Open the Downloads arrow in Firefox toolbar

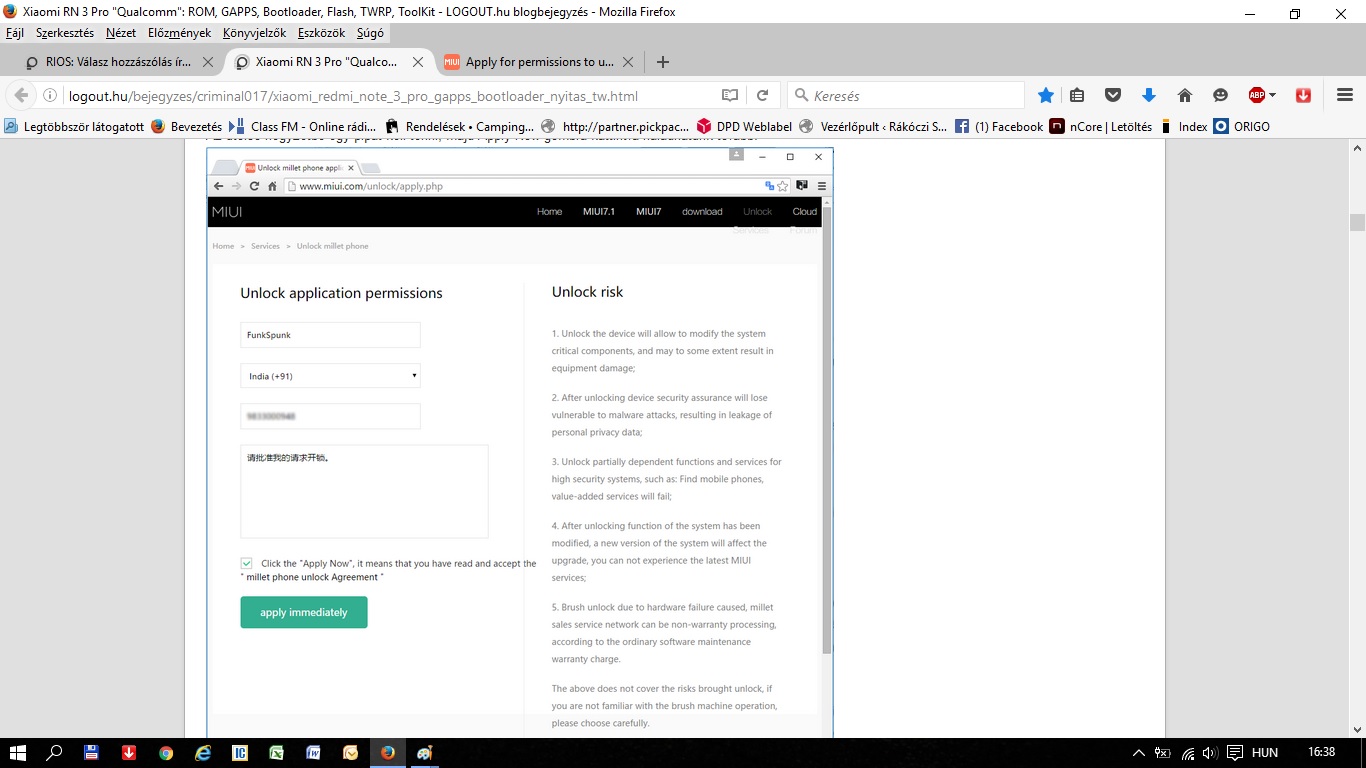pos(1149,95)
